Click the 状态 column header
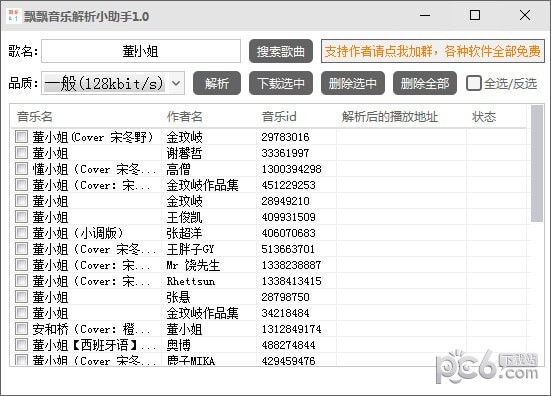The image size is (551, 396). (484, 116)
